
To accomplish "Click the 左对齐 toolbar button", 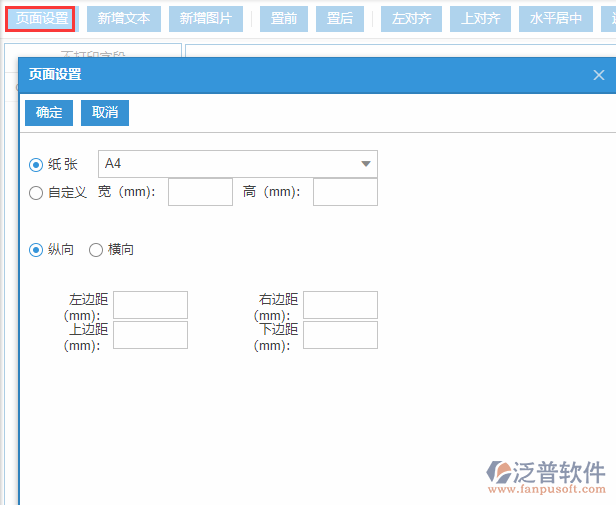I will [411, 18].
